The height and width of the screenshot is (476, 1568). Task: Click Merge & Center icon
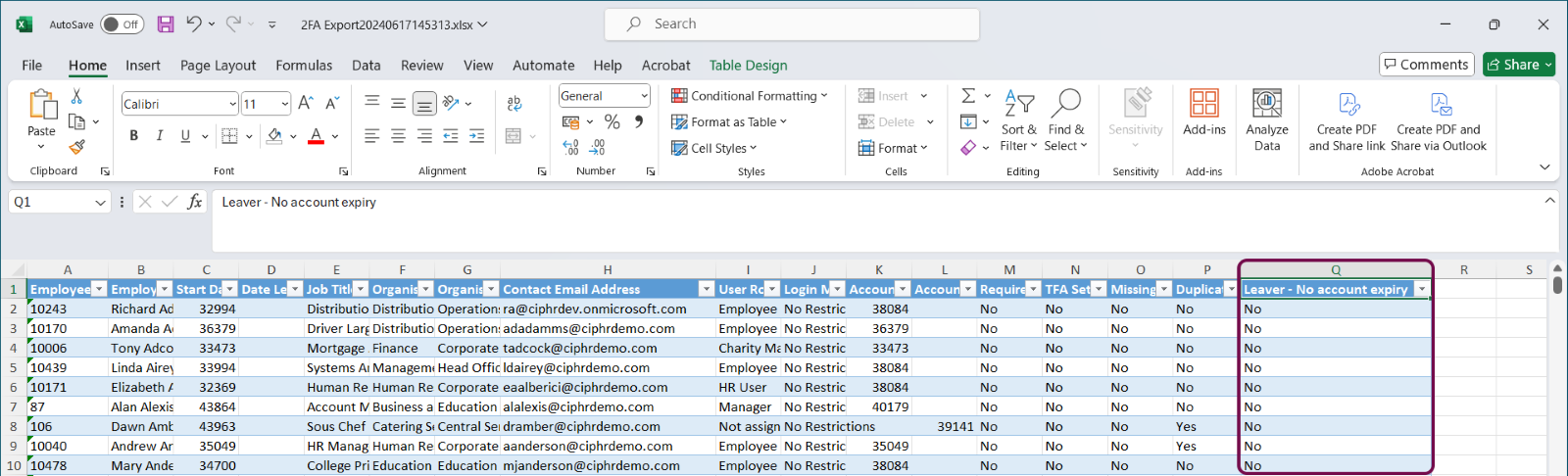pos(513,136)
